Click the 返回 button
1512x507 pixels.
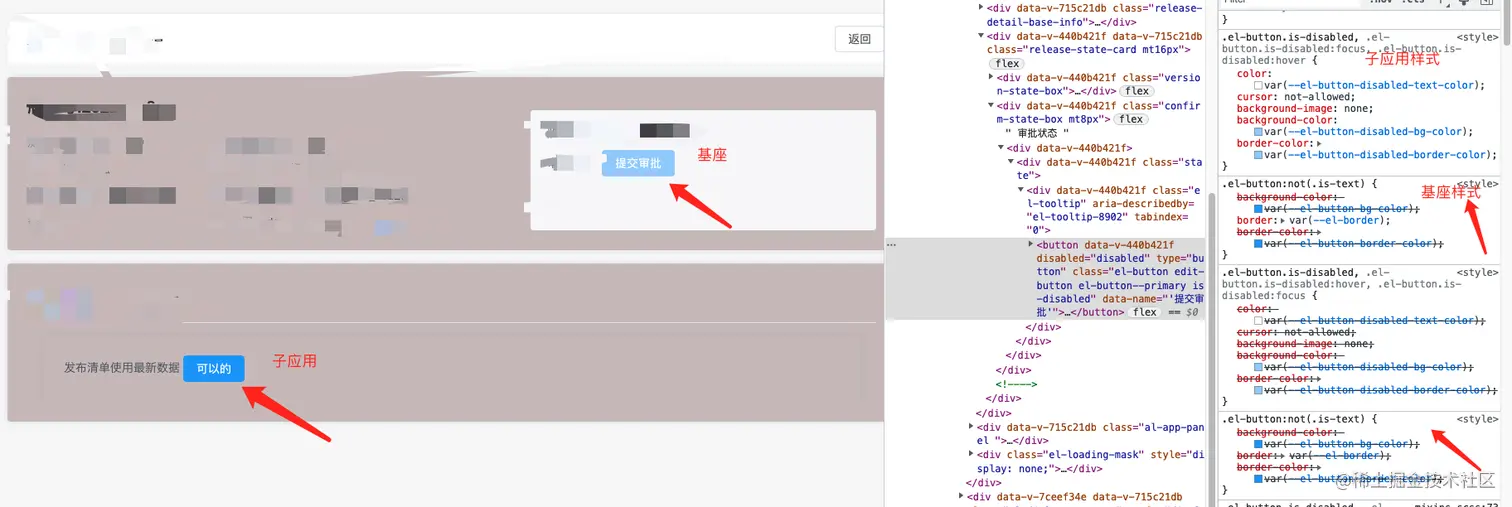(860, 39)
